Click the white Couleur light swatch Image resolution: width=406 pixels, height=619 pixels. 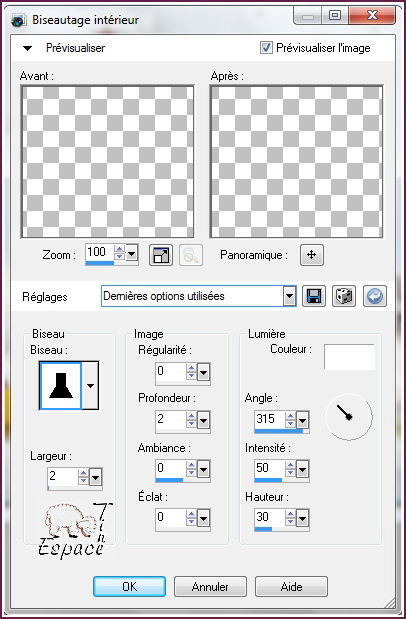pyautogui.click(x=350, y=357)
